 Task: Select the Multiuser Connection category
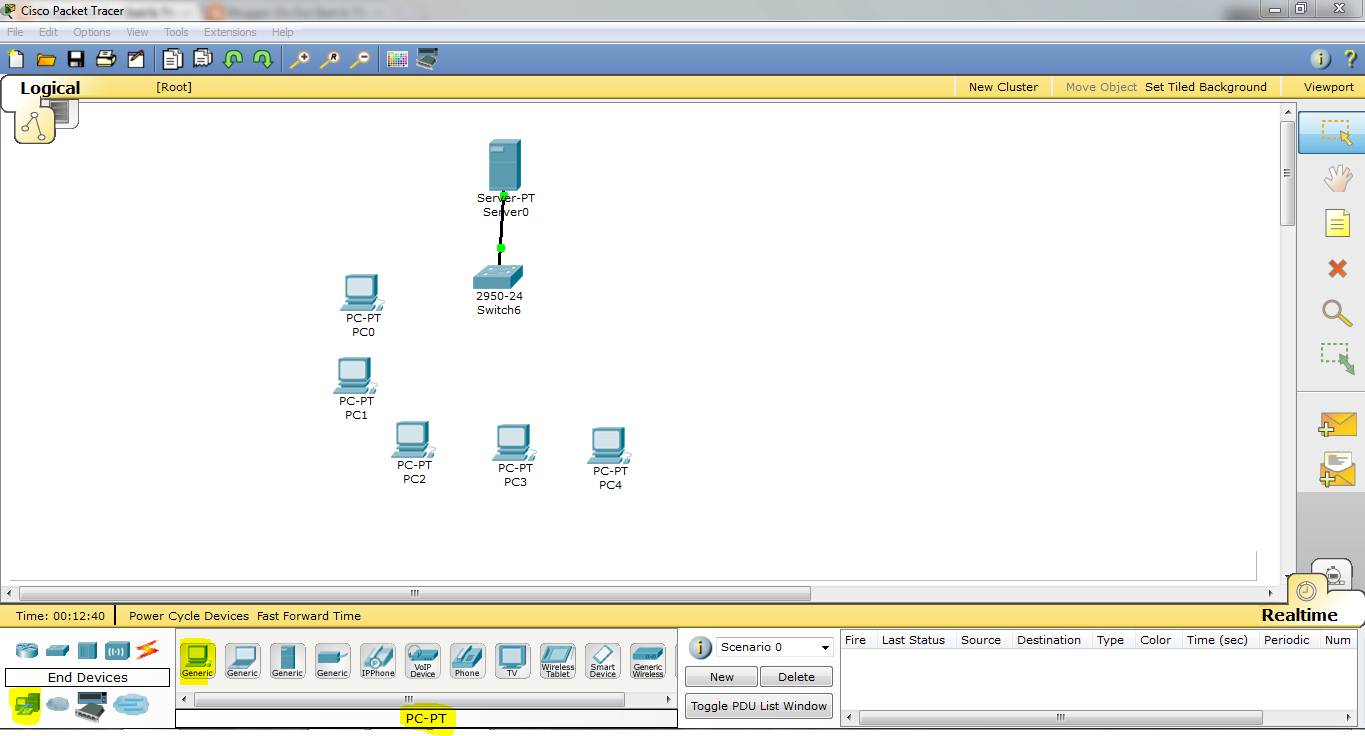(131, 705)
